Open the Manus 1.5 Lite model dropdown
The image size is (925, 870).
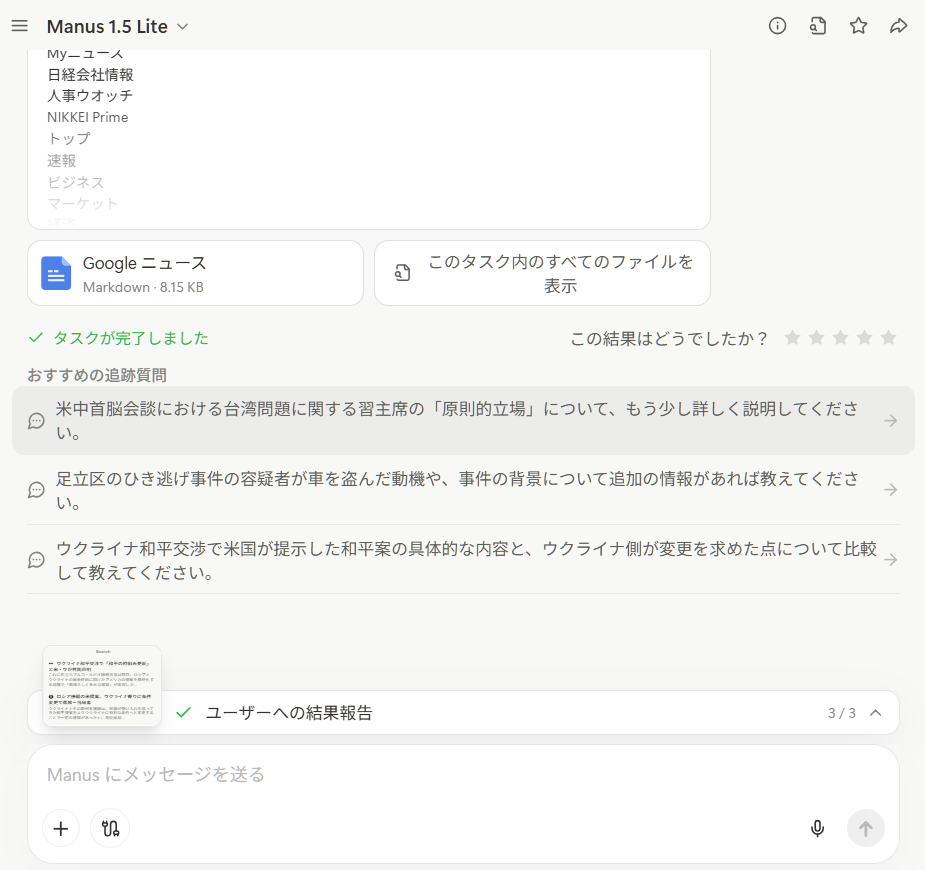click(117, 27)
